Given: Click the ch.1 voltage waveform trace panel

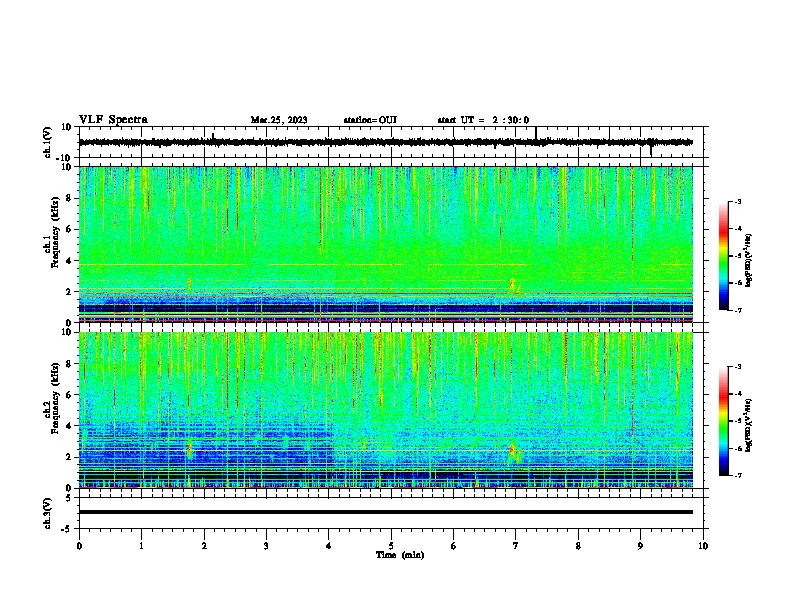Looking at the screenshot, I should [391, 142].
